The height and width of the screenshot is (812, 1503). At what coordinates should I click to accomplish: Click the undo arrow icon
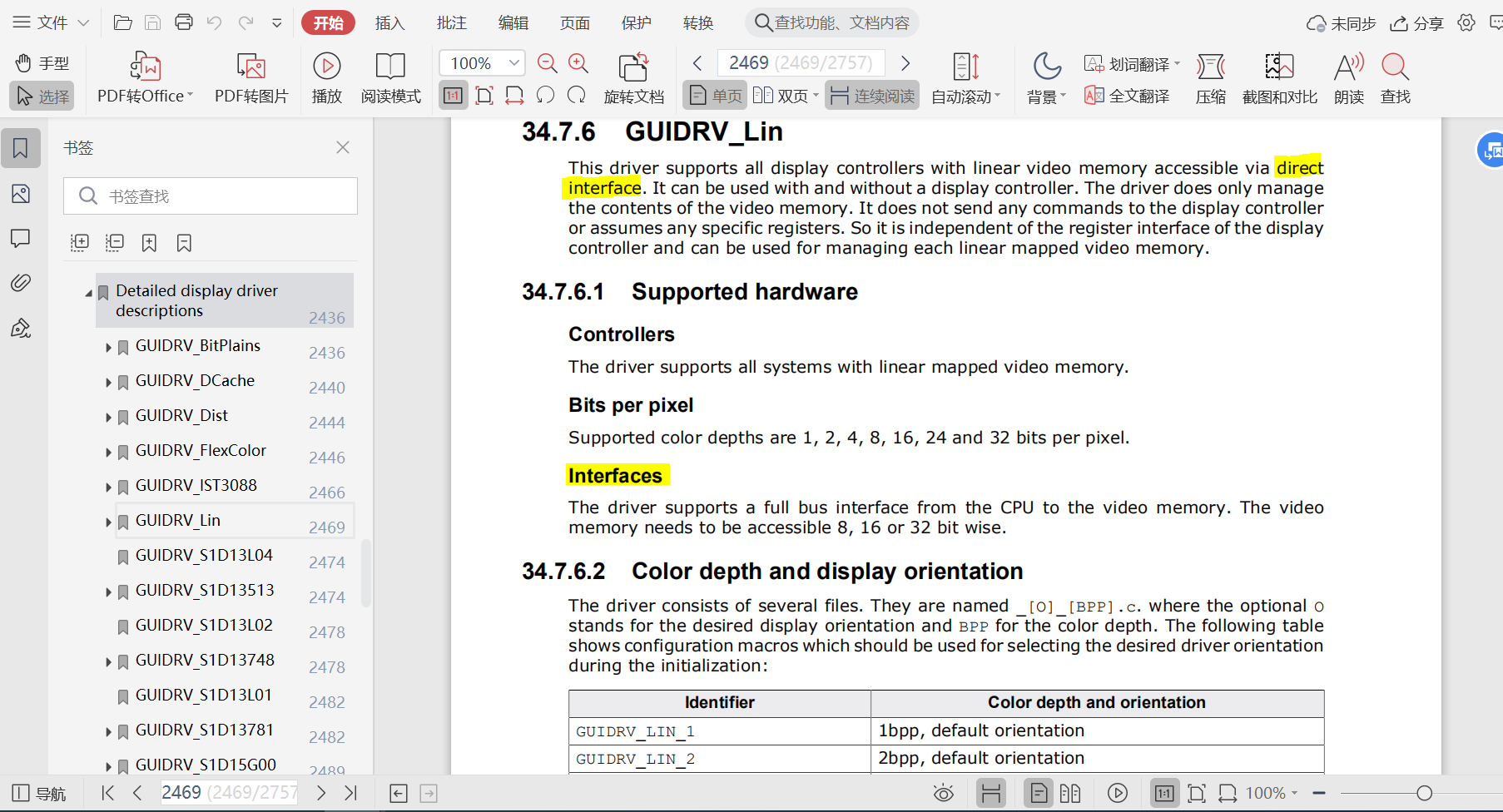pyautogui.click(x=215, y=22)
